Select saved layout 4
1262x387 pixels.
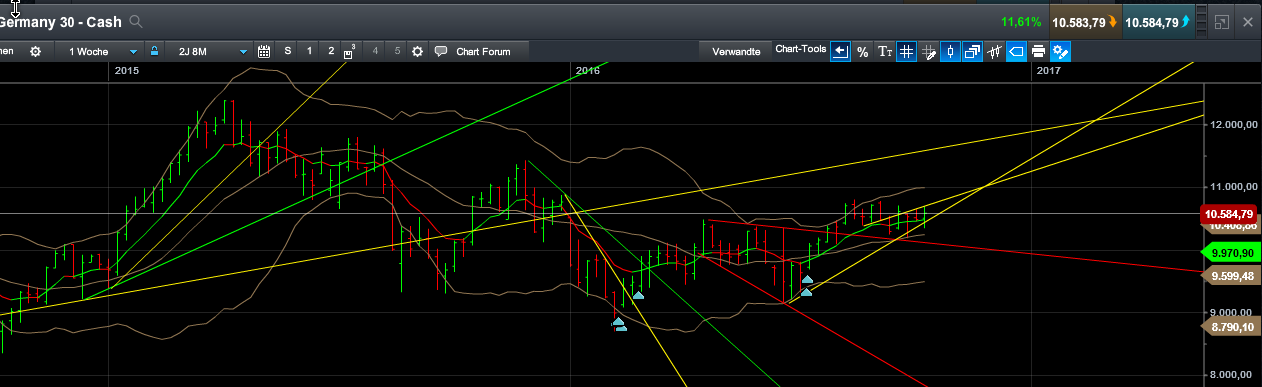375,51
